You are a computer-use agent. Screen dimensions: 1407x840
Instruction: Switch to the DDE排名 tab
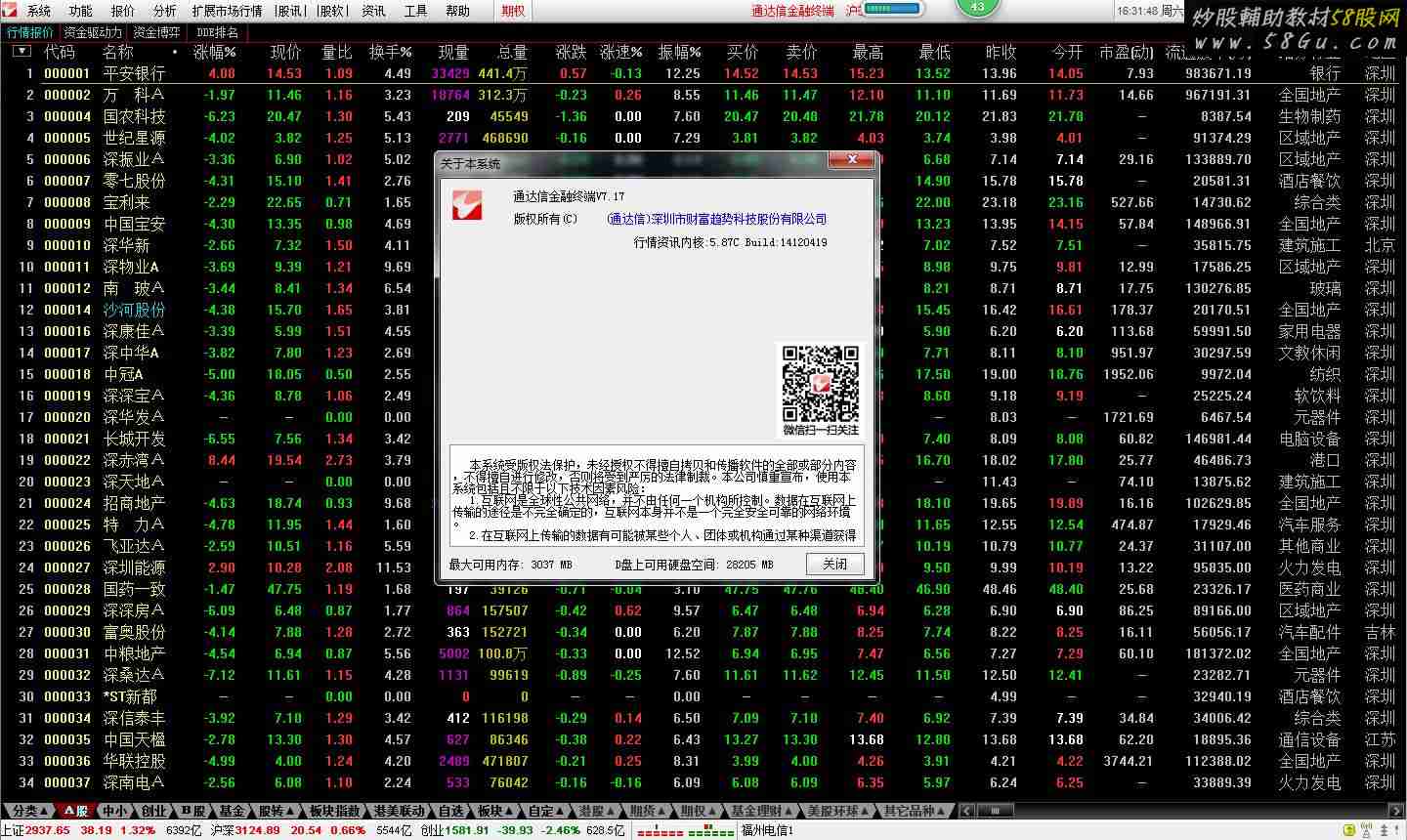pyautogui.click(x=216, y=32)
